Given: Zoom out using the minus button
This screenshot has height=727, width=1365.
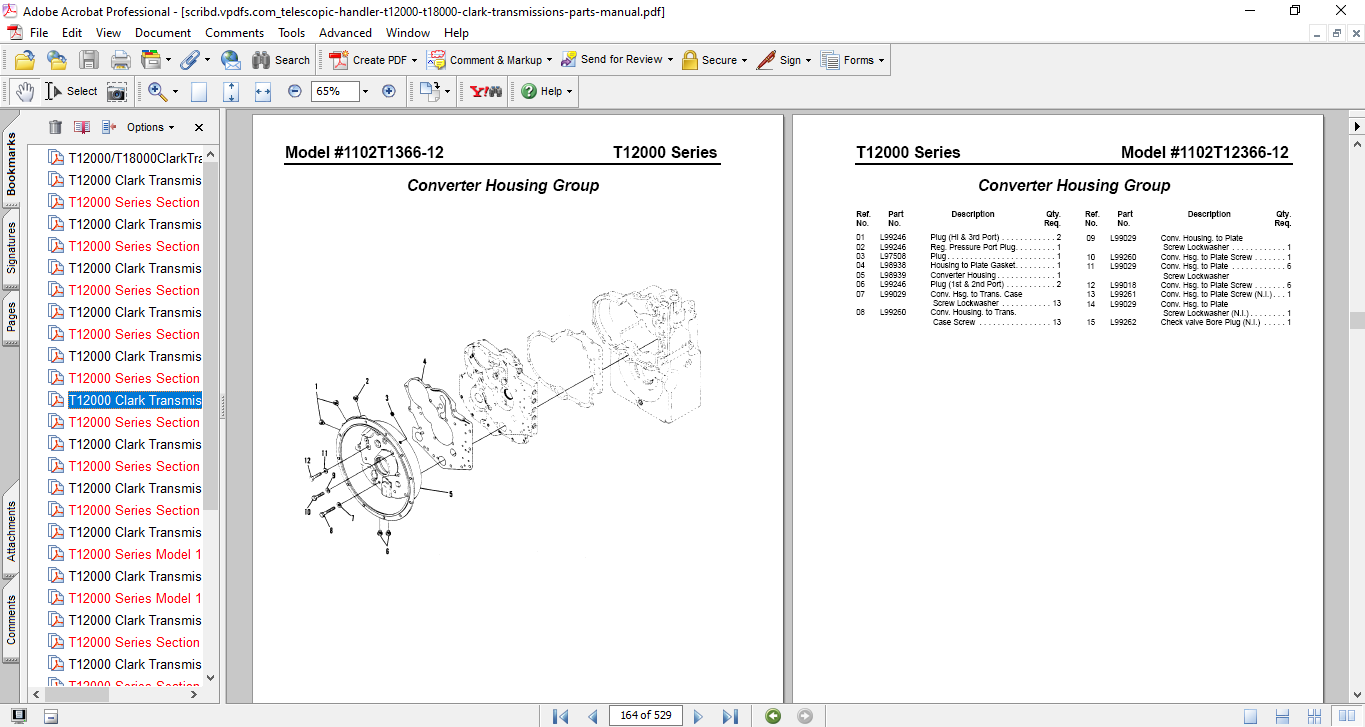Looking at the screenshot, I should (x=295, y=91).
